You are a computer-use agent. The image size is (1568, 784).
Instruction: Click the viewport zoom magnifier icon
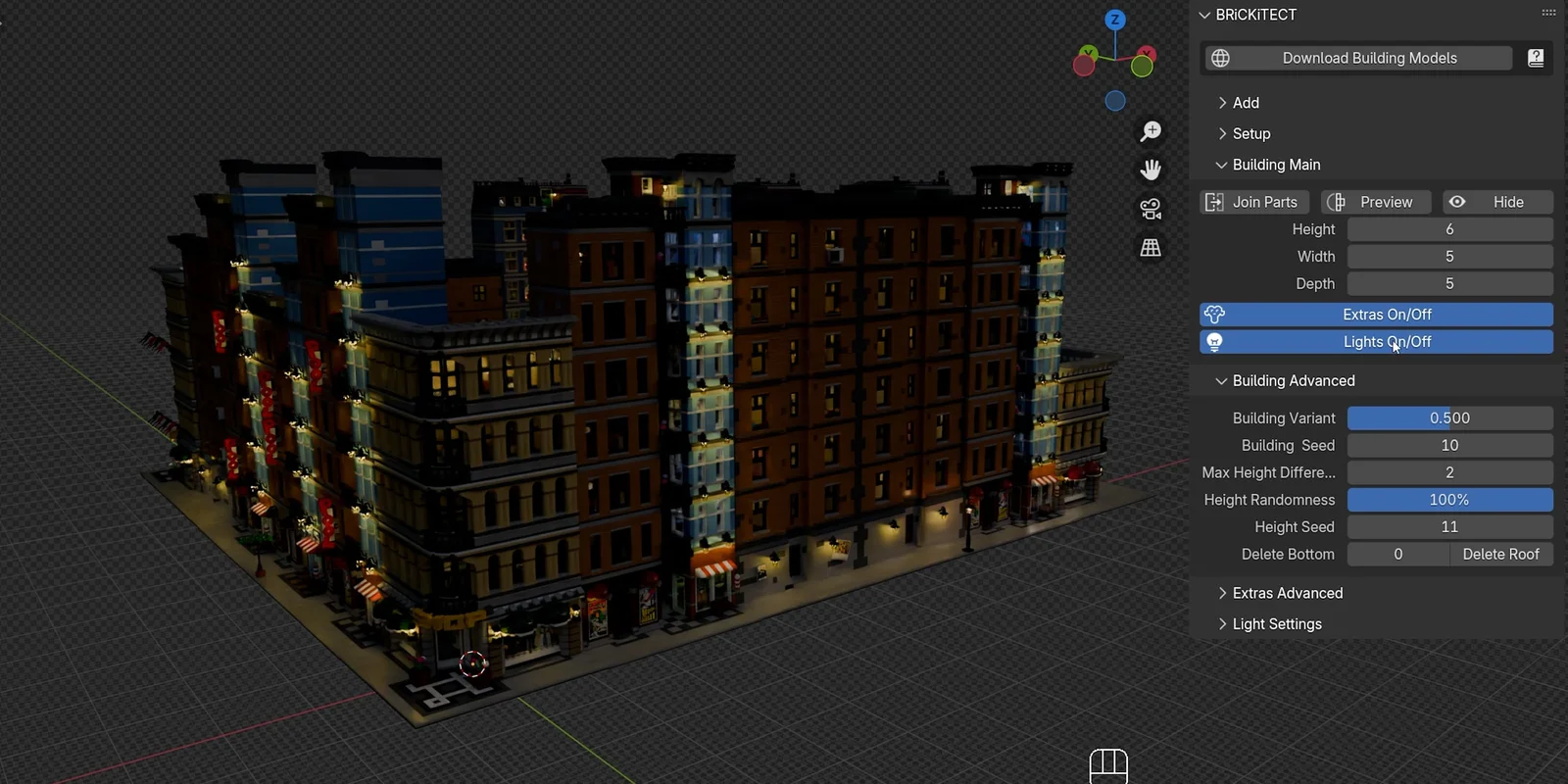click(x=1151, y=131)
